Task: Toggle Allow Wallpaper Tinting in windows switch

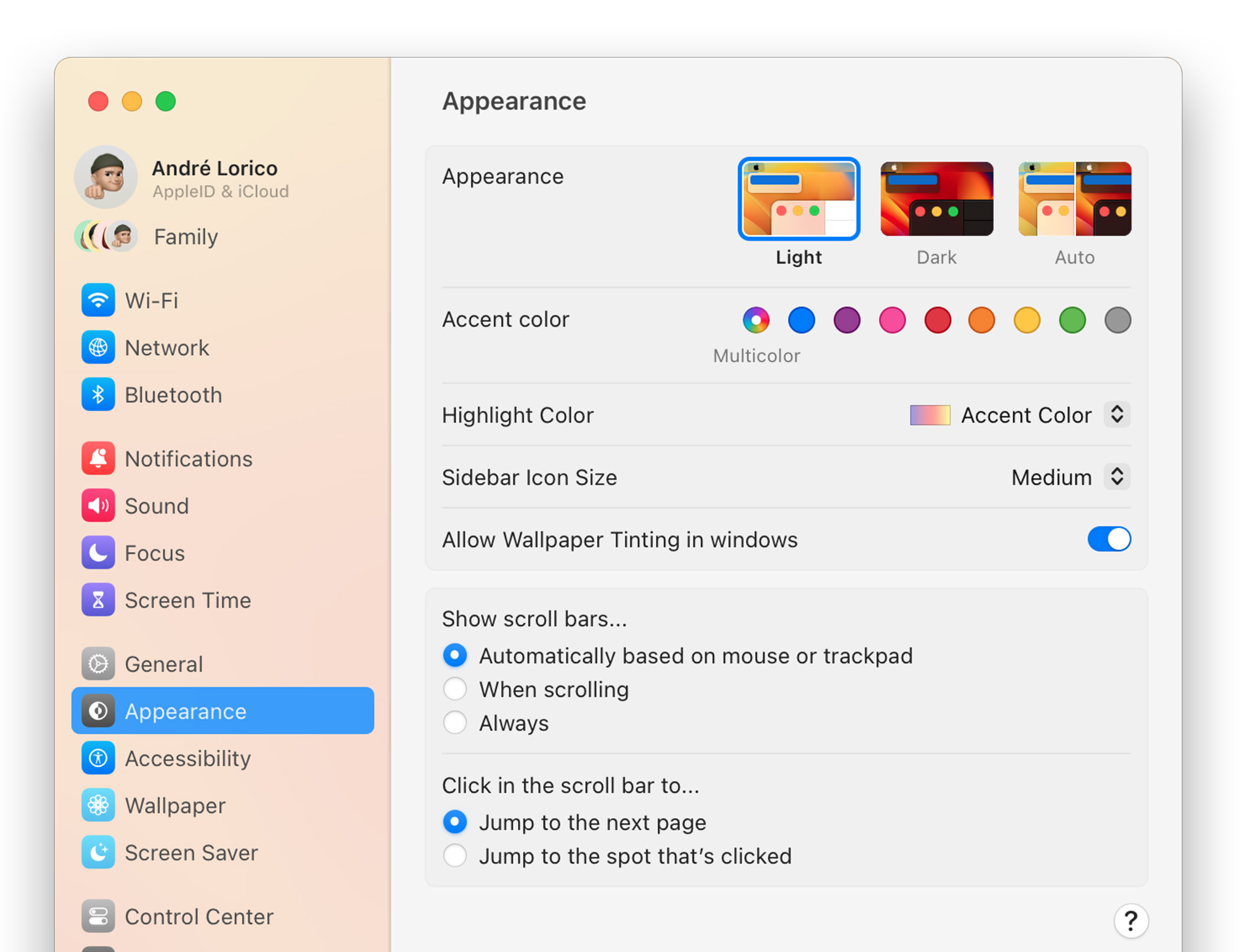Action: point(1109,539)
